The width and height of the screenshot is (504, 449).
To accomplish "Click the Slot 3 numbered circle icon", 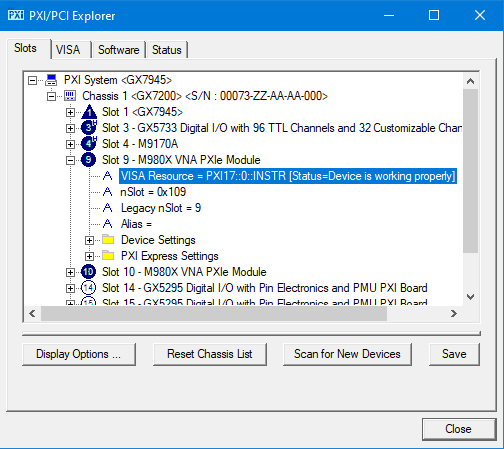I will [89, 128].
